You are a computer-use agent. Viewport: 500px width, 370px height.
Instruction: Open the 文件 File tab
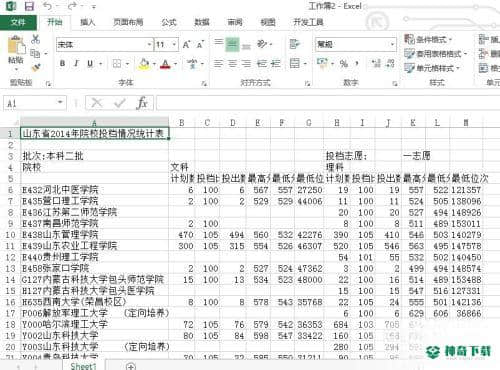(18, 22)
